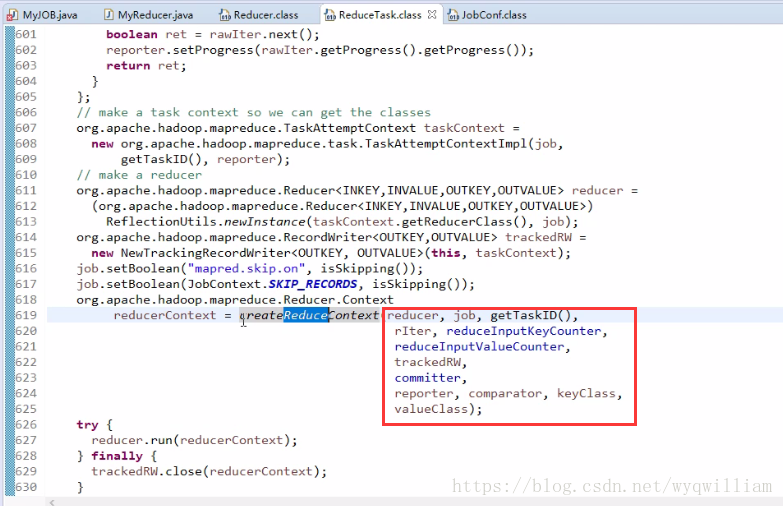Click the highlighted 'Reduce' selection in createReduceContext
The image size is (783, 506).
pyautogui.click(x=306, y=315)
